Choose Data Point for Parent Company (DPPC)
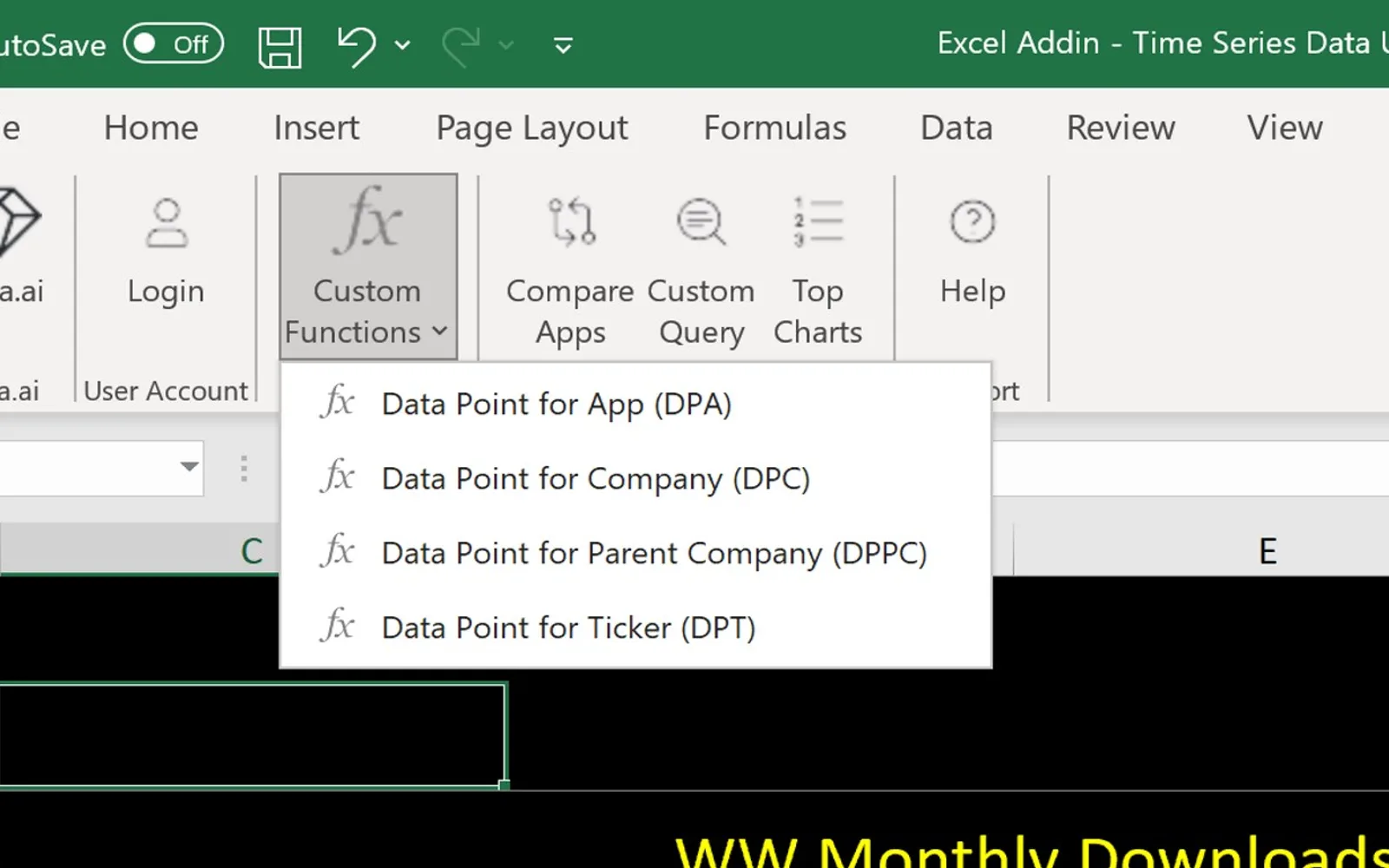The image size is (1389, 868). [x=635, y=554]
